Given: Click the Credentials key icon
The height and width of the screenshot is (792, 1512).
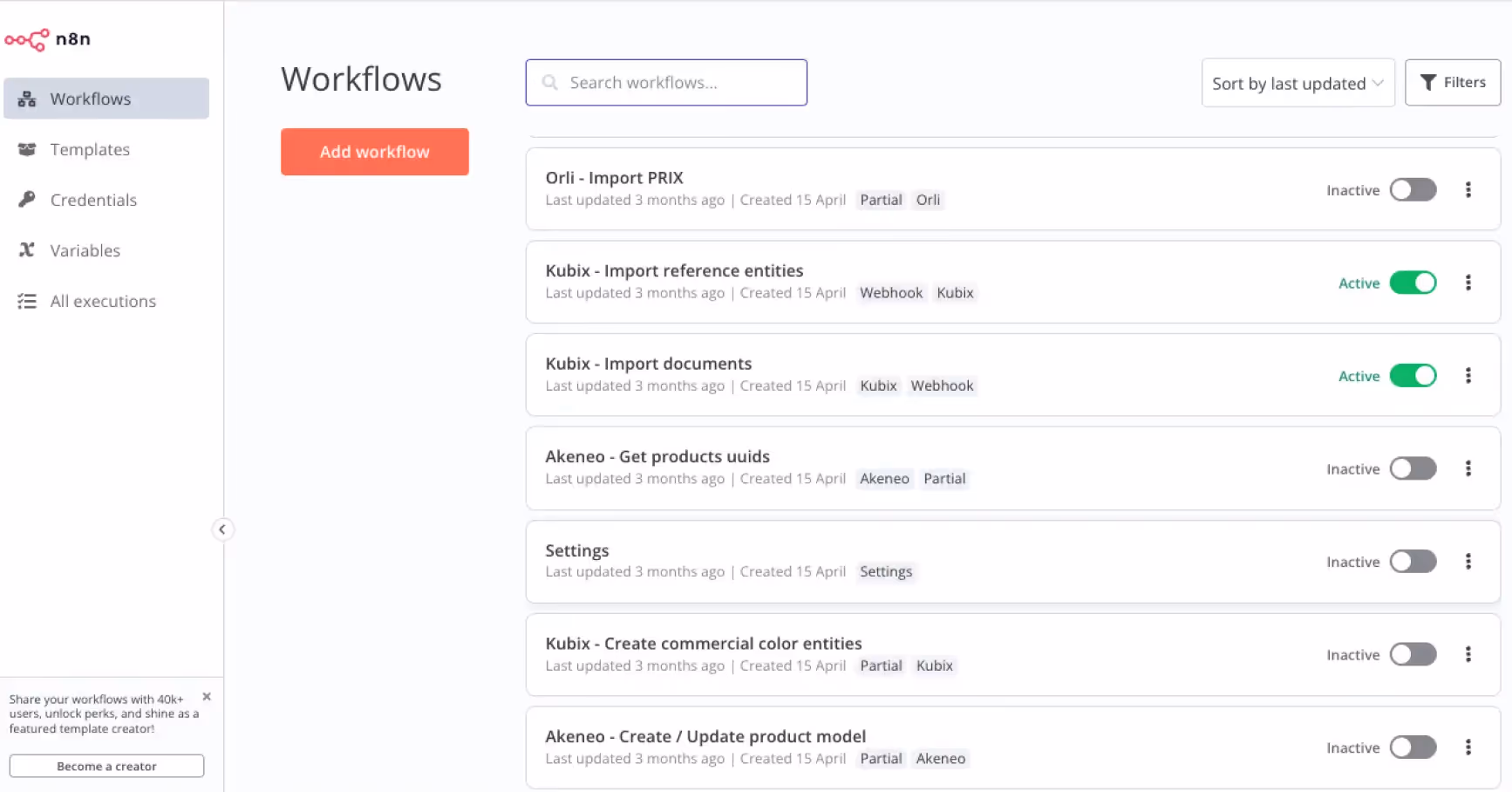Looking at the screenshot, I should pyautogui.click(x=27, y=200).
